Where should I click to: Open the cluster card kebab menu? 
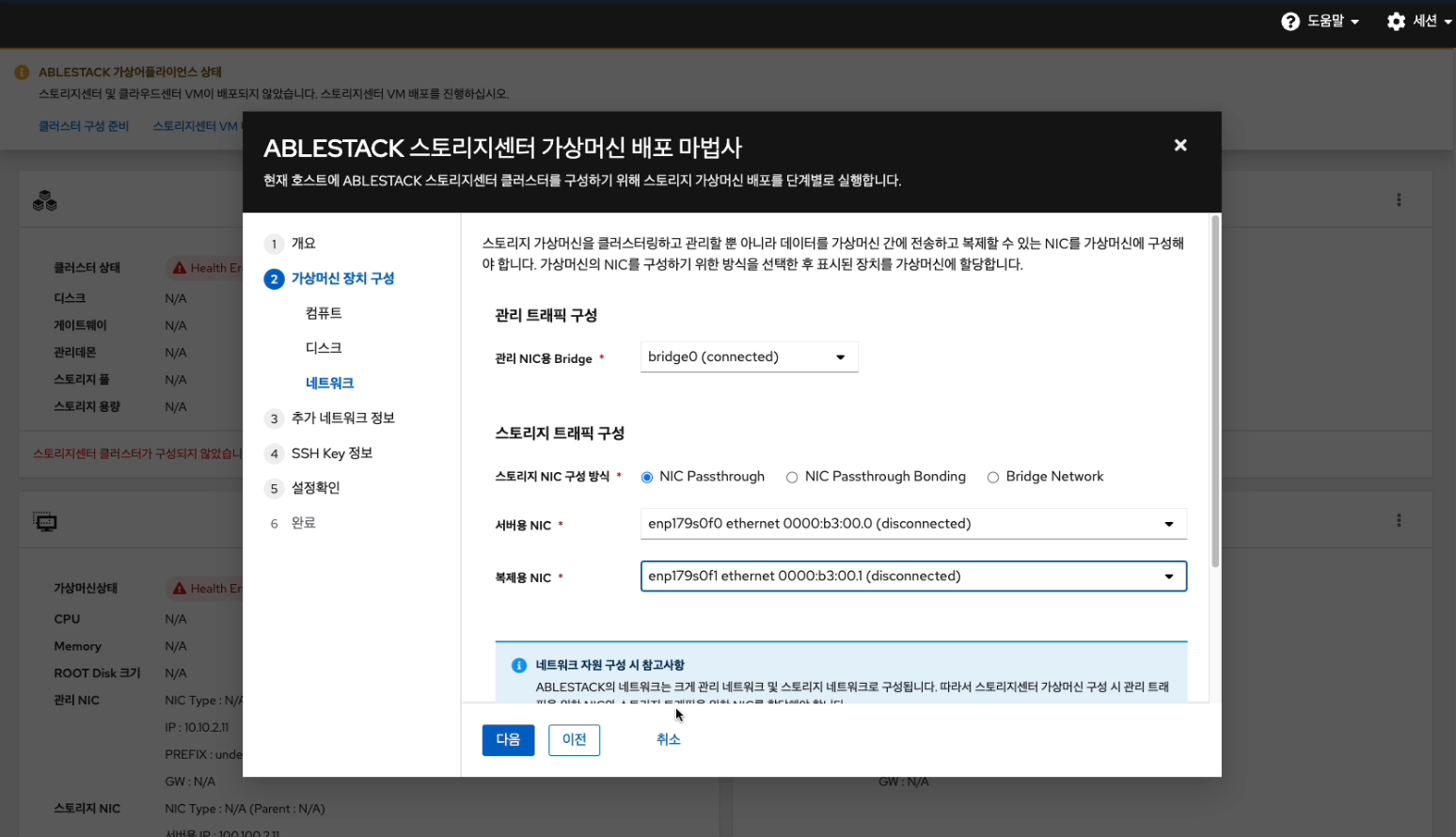click(1399, 198)
